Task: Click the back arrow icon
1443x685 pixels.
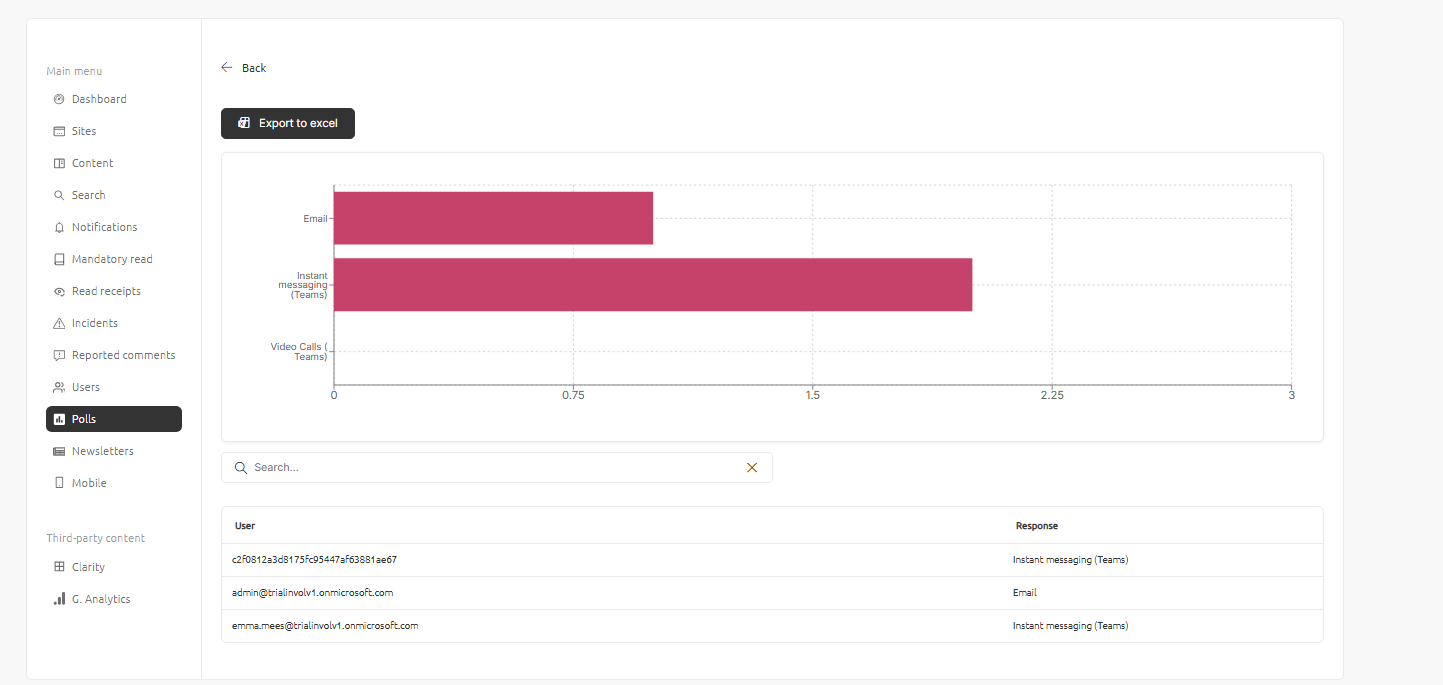Action: [x=227, y=68]
